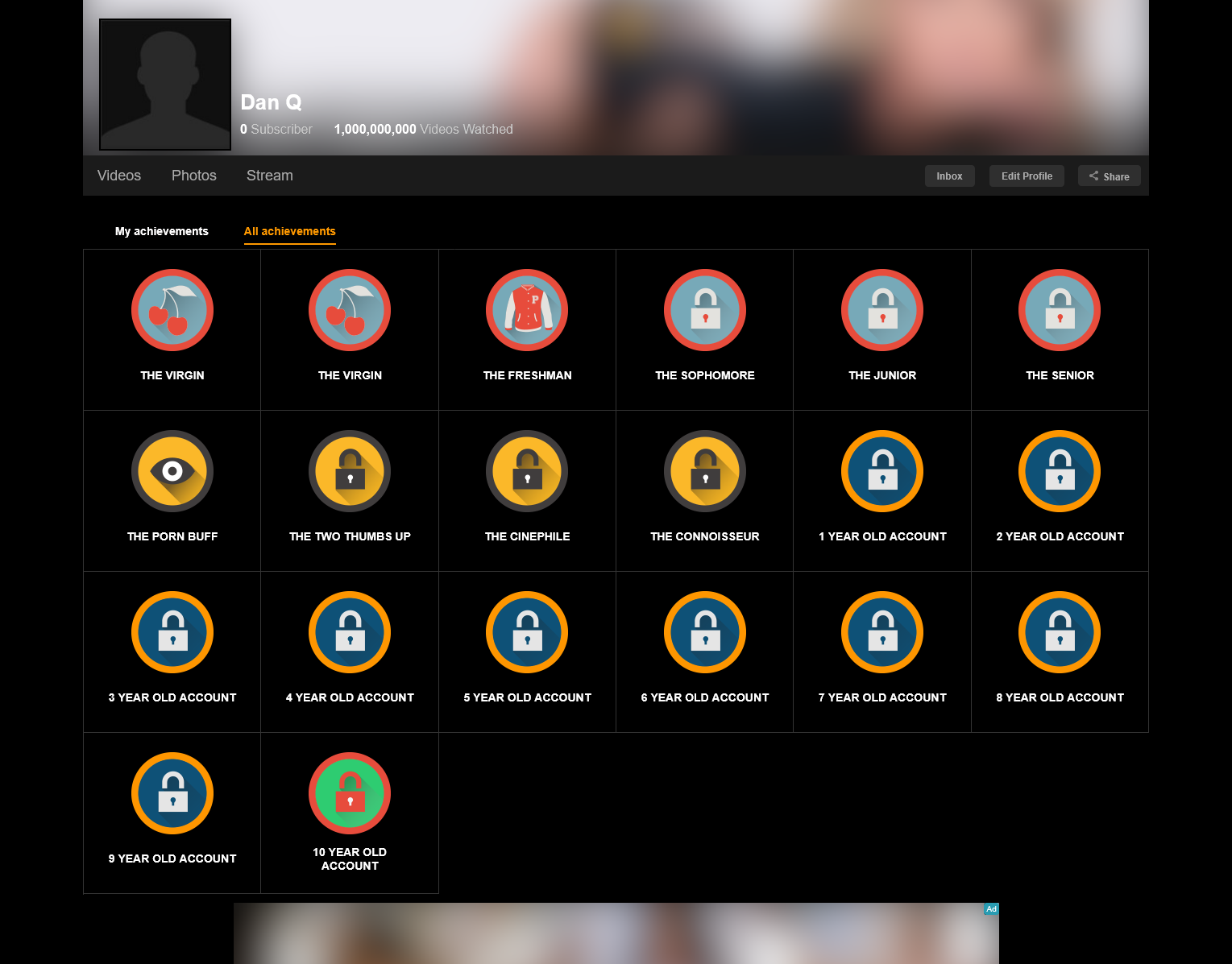Click the green 10 Year Old Account badge
This screenshot has width=1232, height=964.
coord(350,793)
